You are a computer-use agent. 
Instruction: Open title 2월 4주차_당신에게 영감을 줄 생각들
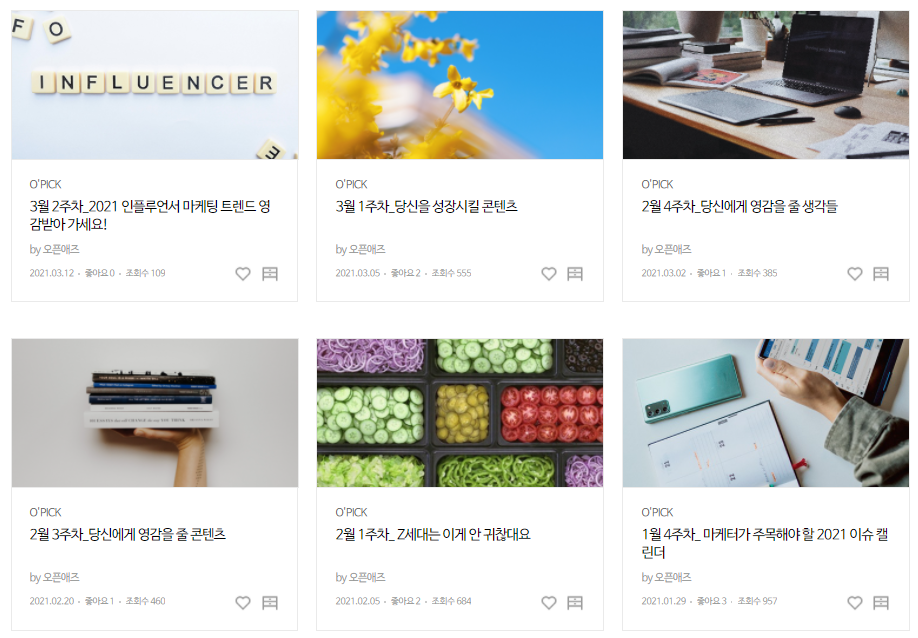pos(739,206)
